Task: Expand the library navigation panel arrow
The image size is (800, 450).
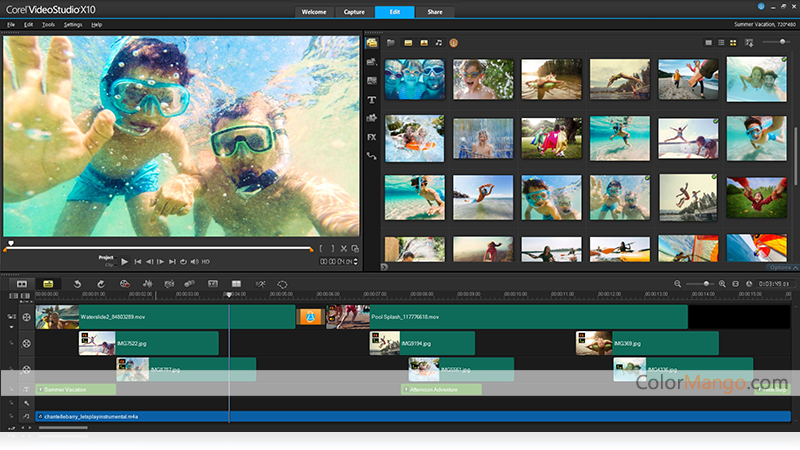Action: (x=384, y=267)
